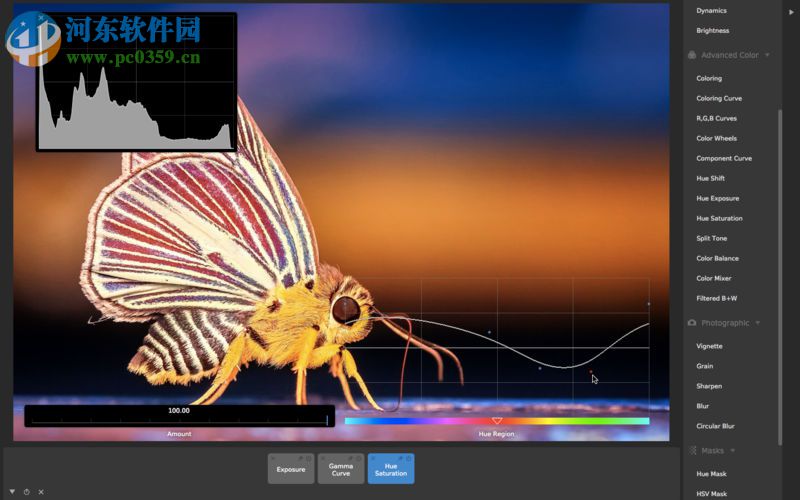This screenshot has width=800, height=500.
Task: Add the HSV Mask filter
Action: tap(711, 494)
